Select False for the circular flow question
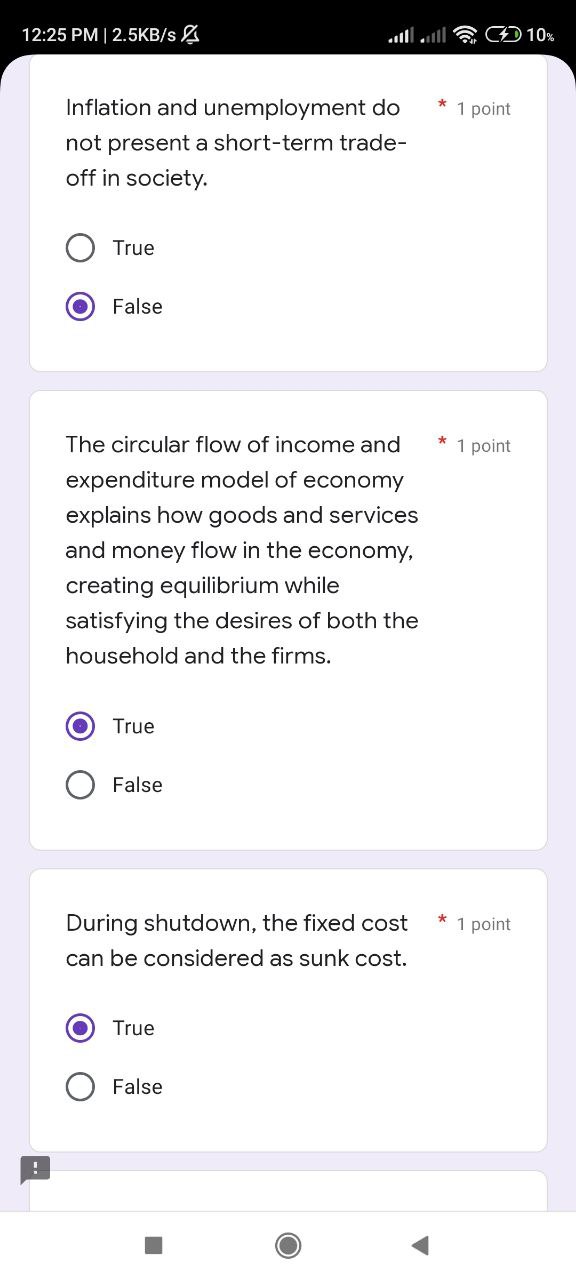 [x=80, y=784]
